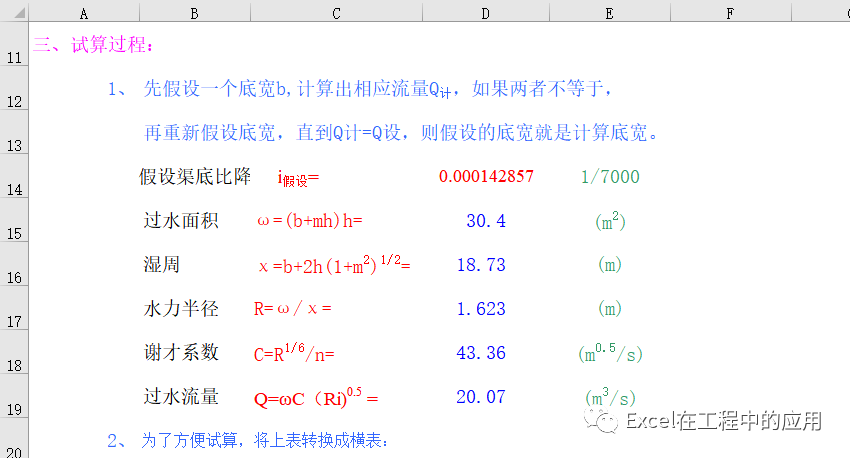Select row 16 header

click(x=14, y=264)
